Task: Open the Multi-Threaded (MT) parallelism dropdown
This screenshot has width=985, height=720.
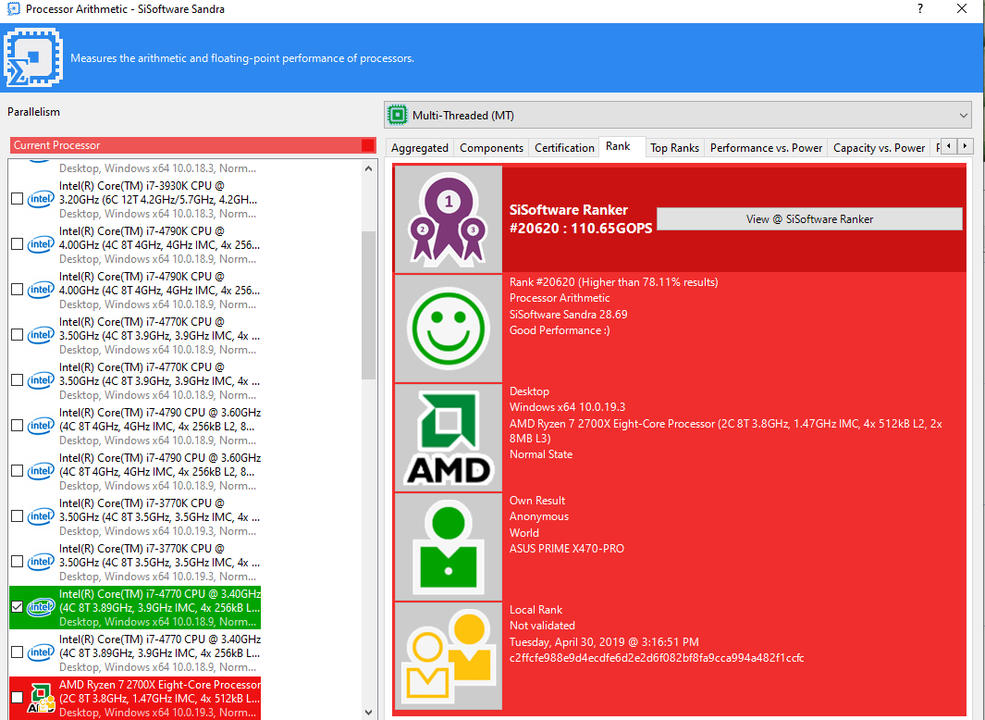Action: [678, 115]
